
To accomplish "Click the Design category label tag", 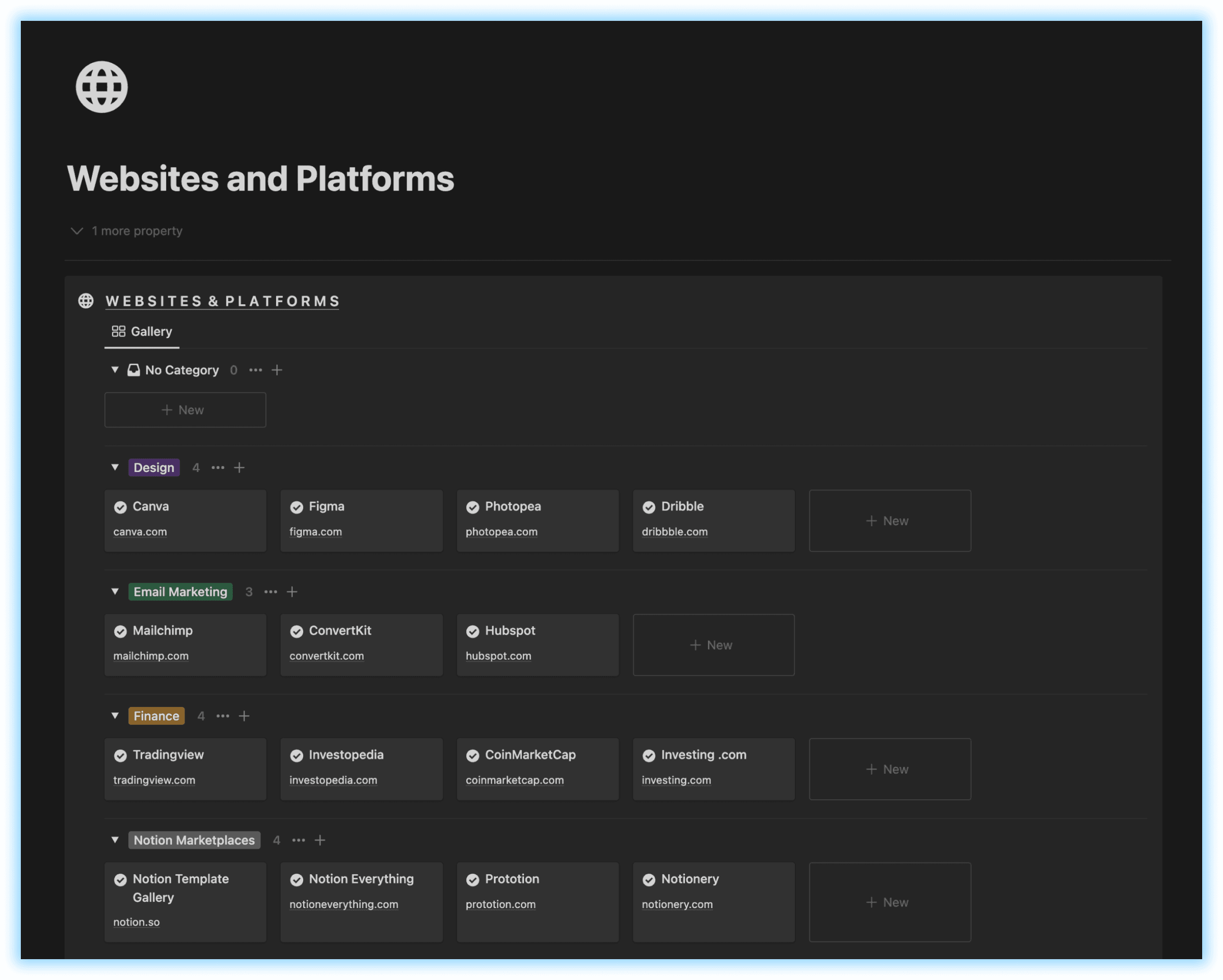I will click(154, 467).
